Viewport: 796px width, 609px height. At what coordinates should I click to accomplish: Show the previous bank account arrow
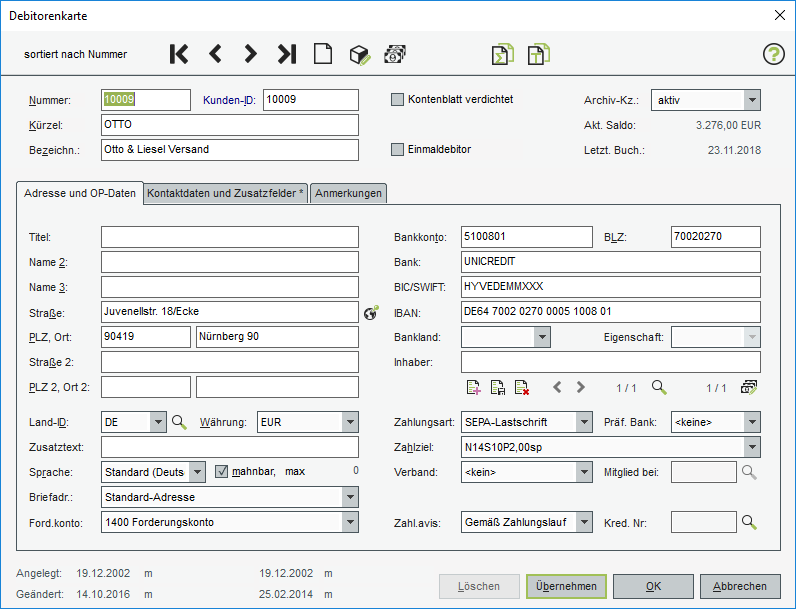[557, 388]
